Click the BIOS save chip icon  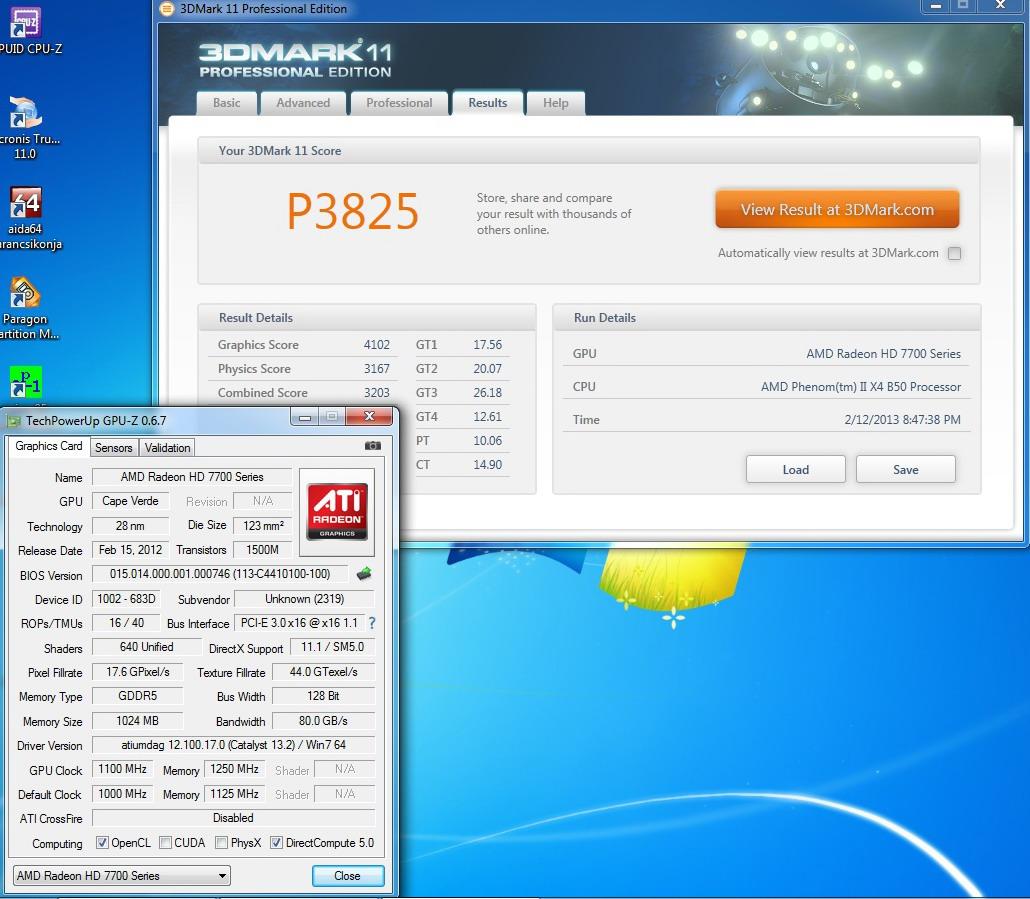pyautogui.click(x=364, y=574)
